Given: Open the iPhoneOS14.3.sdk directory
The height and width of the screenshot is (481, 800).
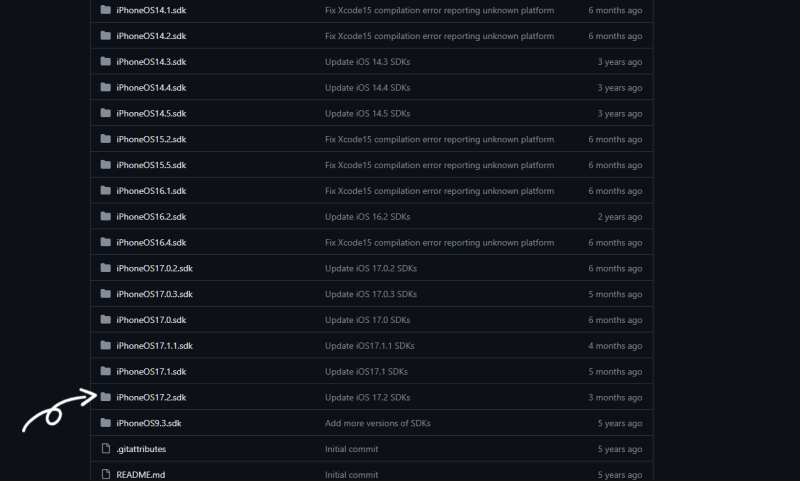Looking at the screenshot, I should point(151,62).
